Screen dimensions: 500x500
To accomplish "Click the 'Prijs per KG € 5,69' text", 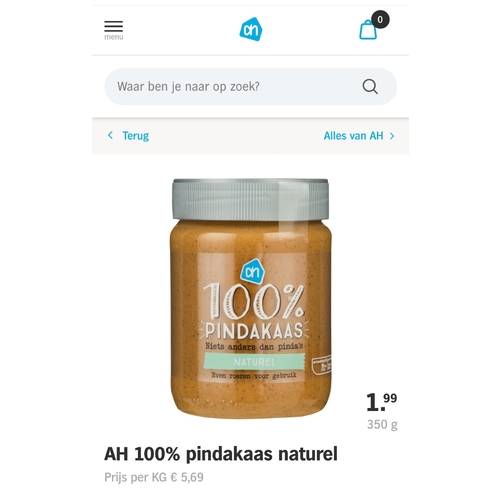I will coord(154,477).
